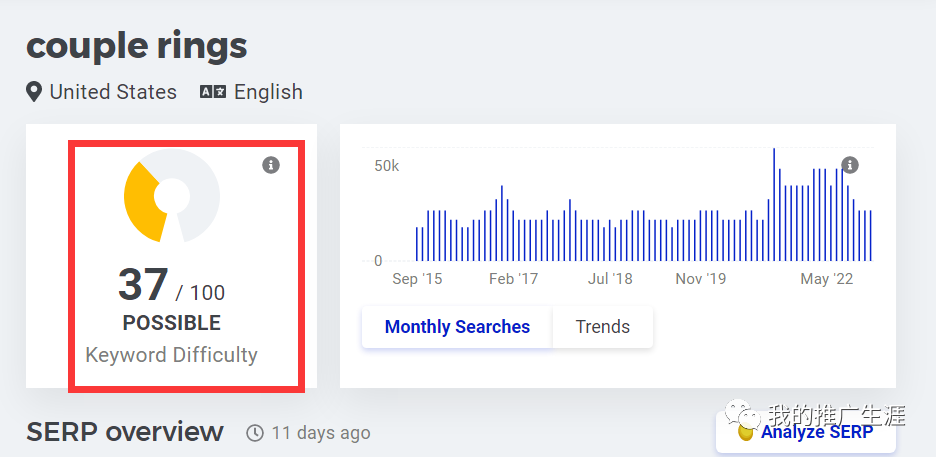Select the United States location label

113,92
